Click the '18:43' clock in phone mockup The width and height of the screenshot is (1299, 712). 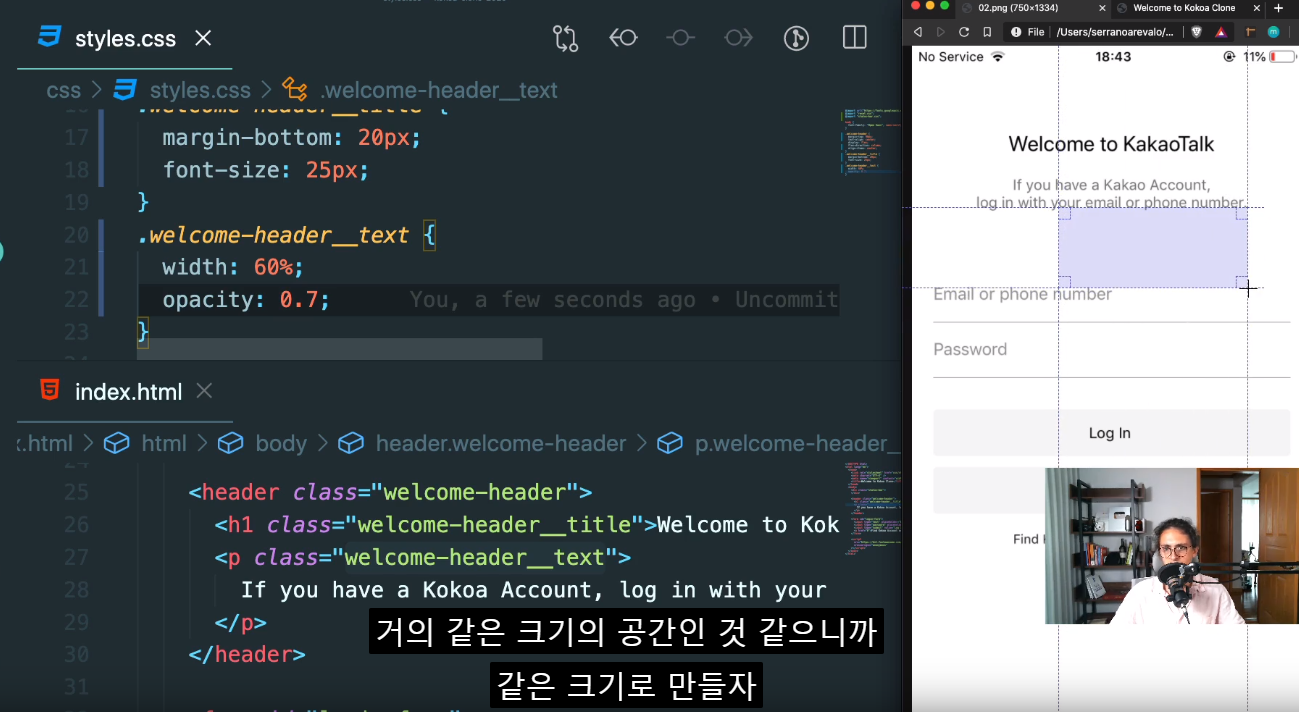pyautogui.click(x=1113, y=57)
